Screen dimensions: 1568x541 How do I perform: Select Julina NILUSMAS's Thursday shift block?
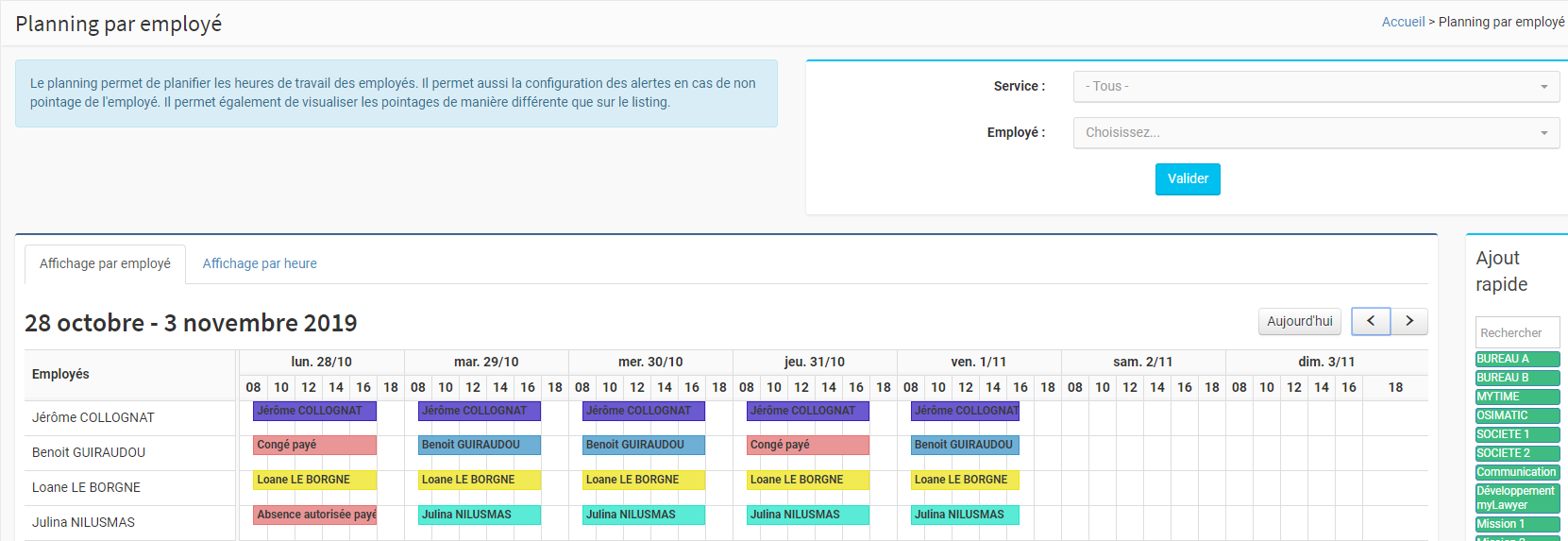tap(807, 515)
